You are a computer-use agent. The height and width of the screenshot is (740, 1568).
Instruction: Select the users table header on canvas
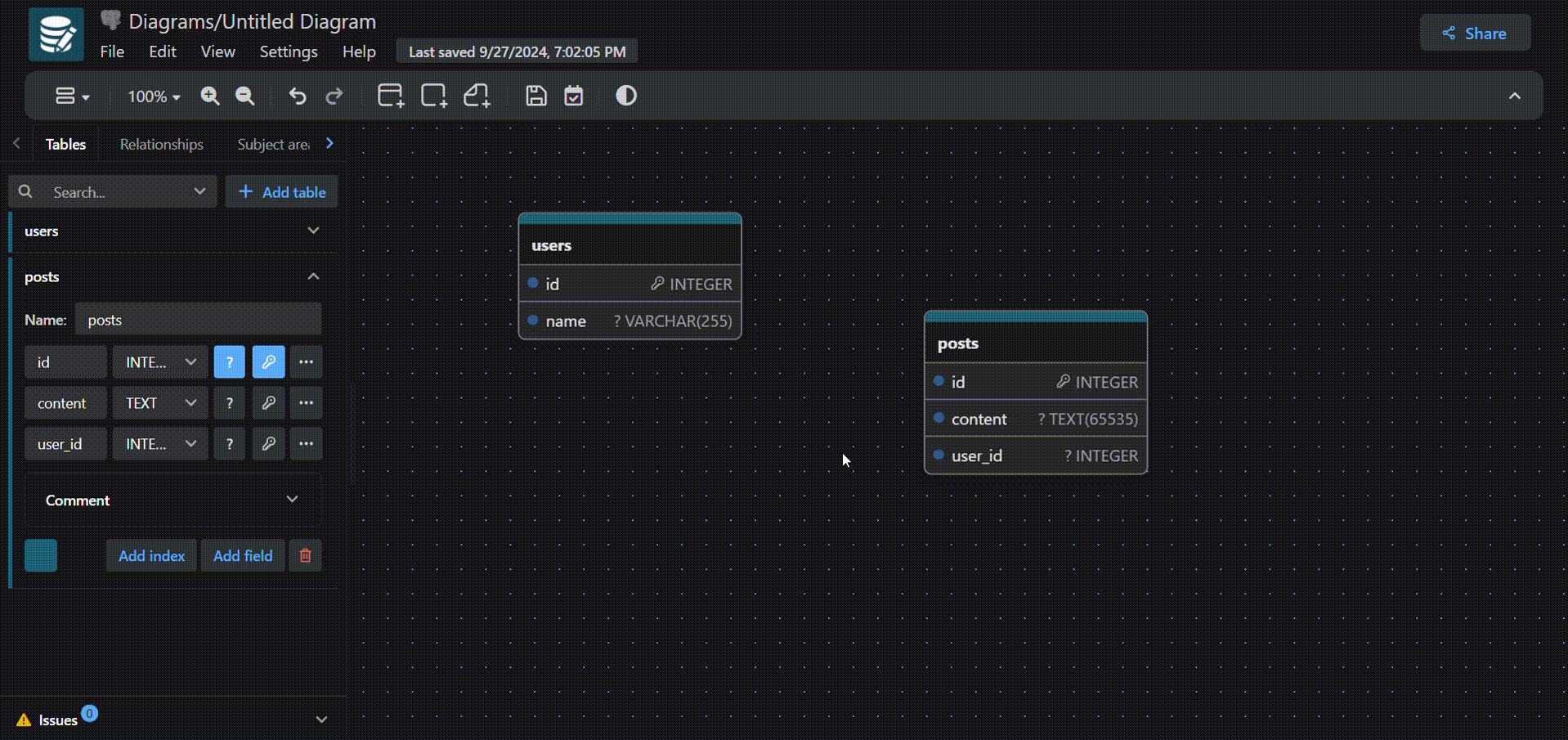tap(630, 245)
